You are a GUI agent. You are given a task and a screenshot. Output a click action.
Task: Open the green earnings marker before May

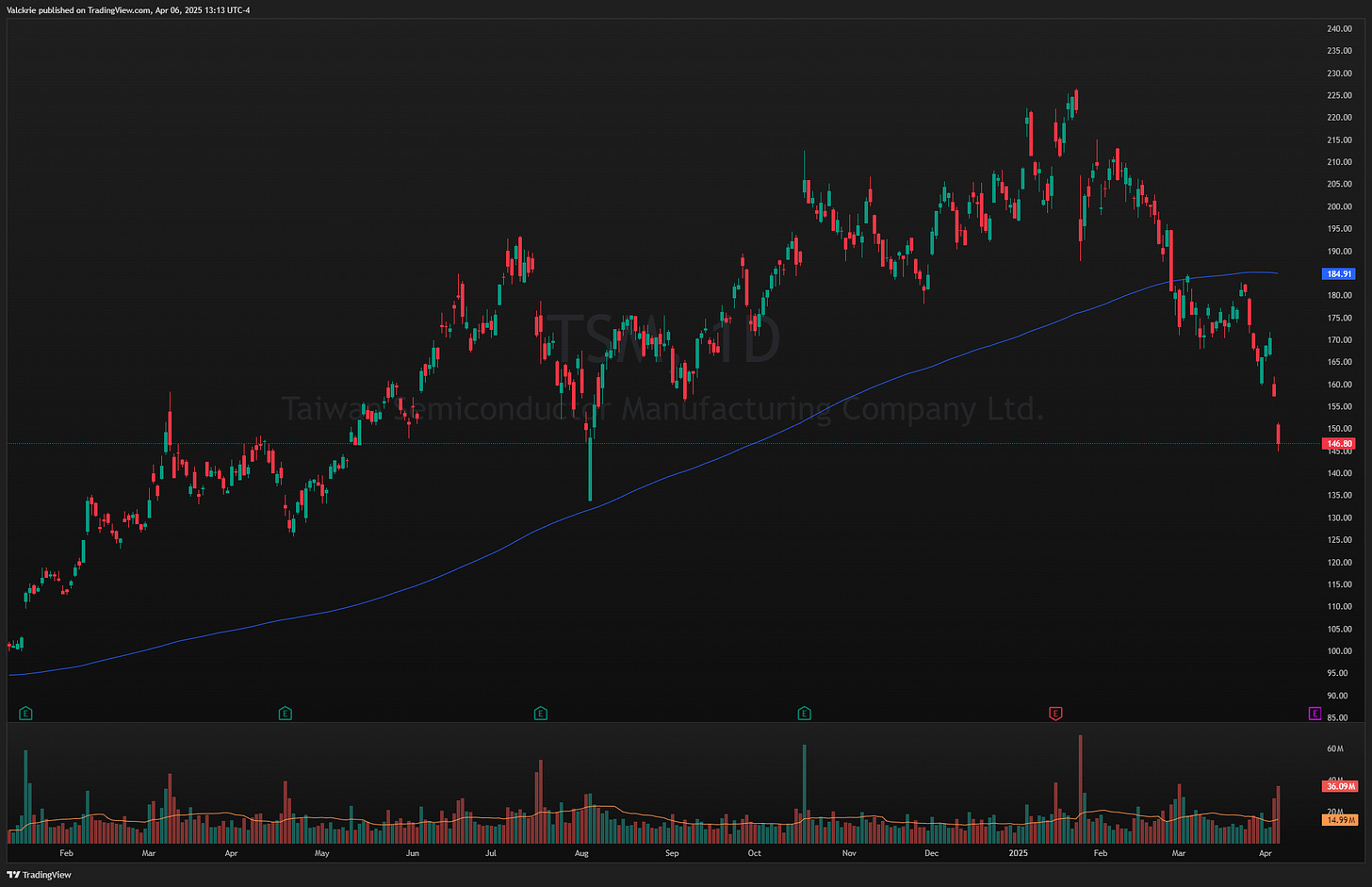click(x=286, y=714)
